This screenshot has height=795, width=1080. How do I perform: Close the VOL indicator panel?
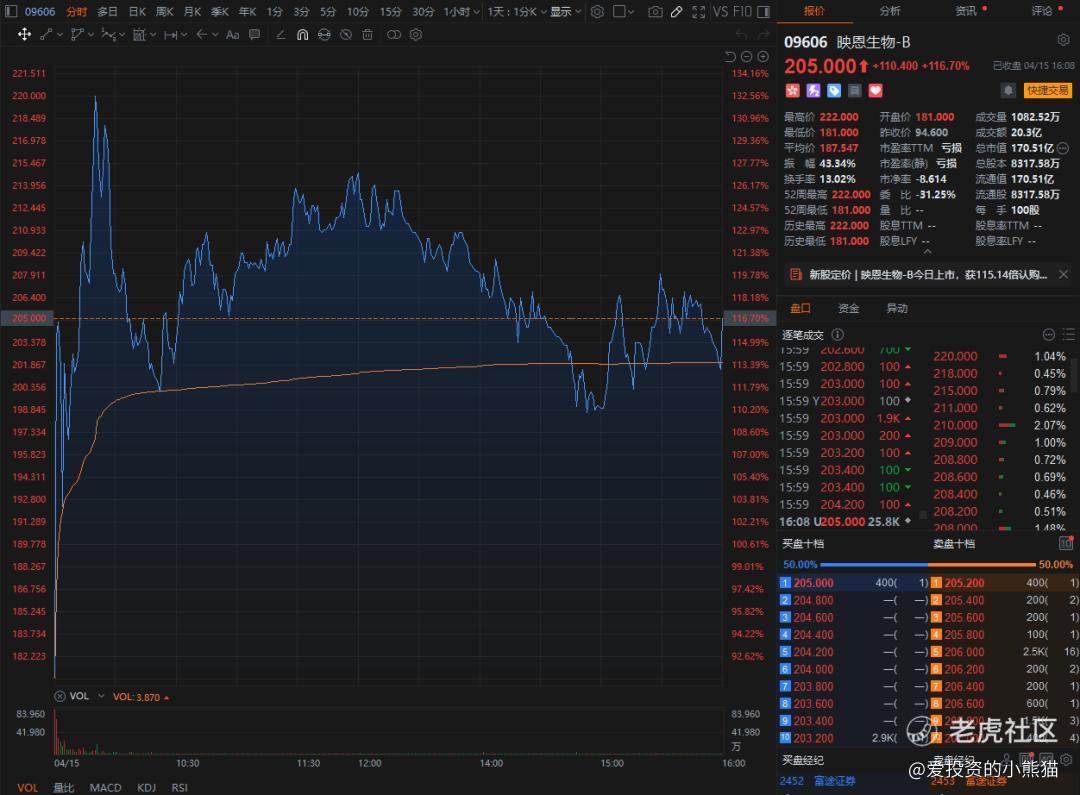[x=60, y=696]
